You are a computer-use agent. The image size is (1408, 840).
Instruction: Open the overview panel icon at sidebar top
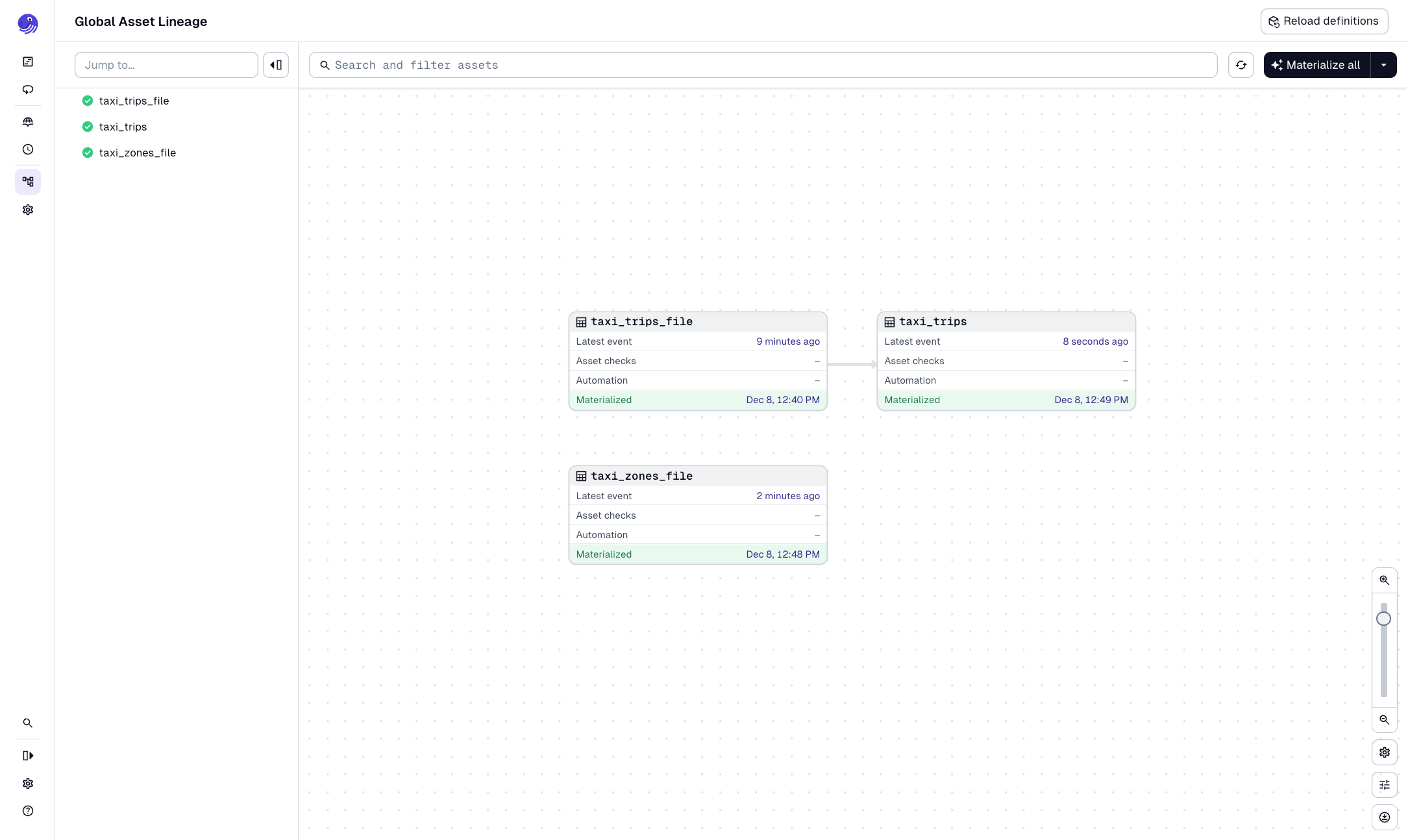[x=28, y=61]
